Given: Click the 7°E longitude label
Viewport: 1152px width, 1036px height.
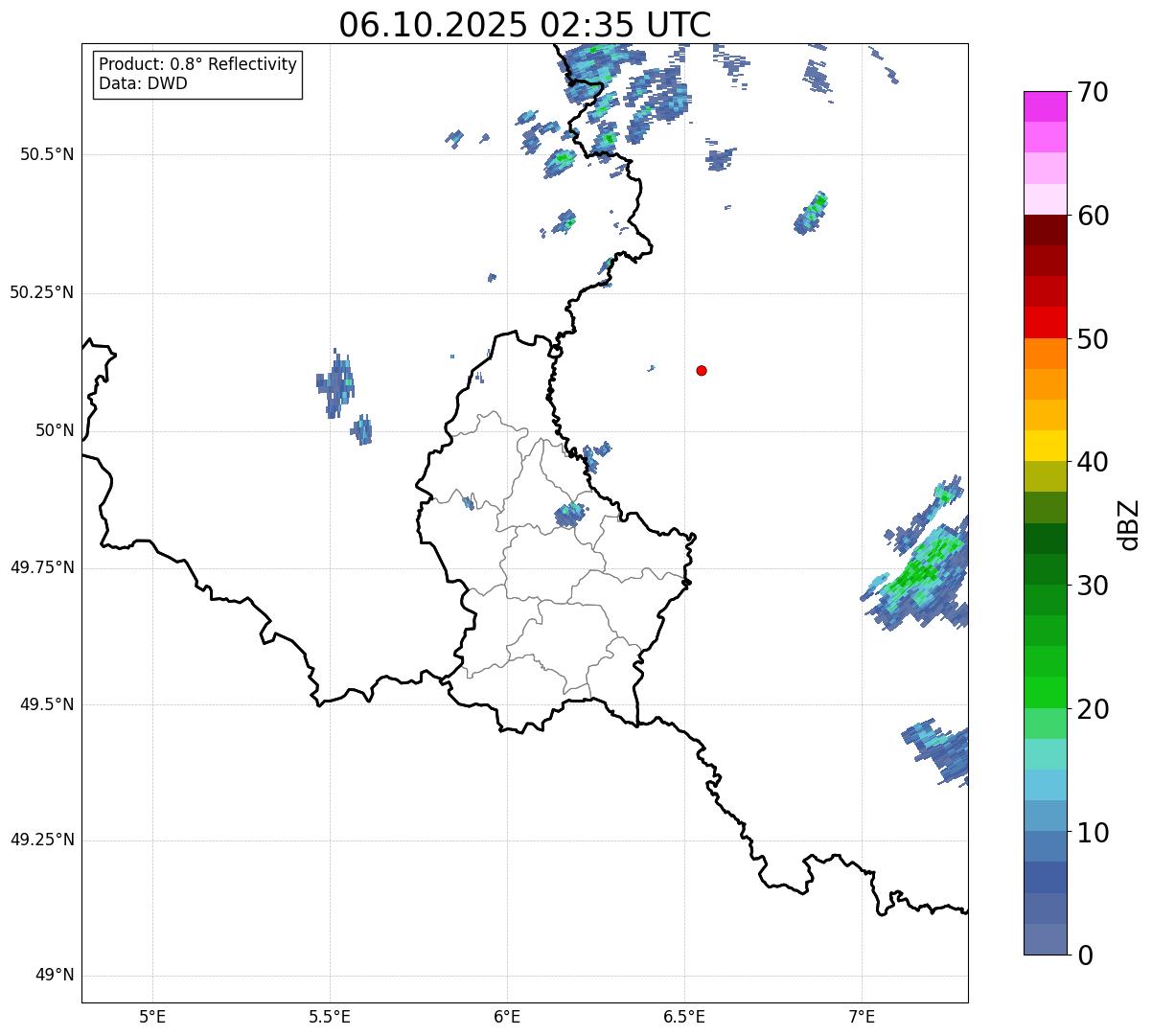Looking at the screenshot, I should 863,1016.
